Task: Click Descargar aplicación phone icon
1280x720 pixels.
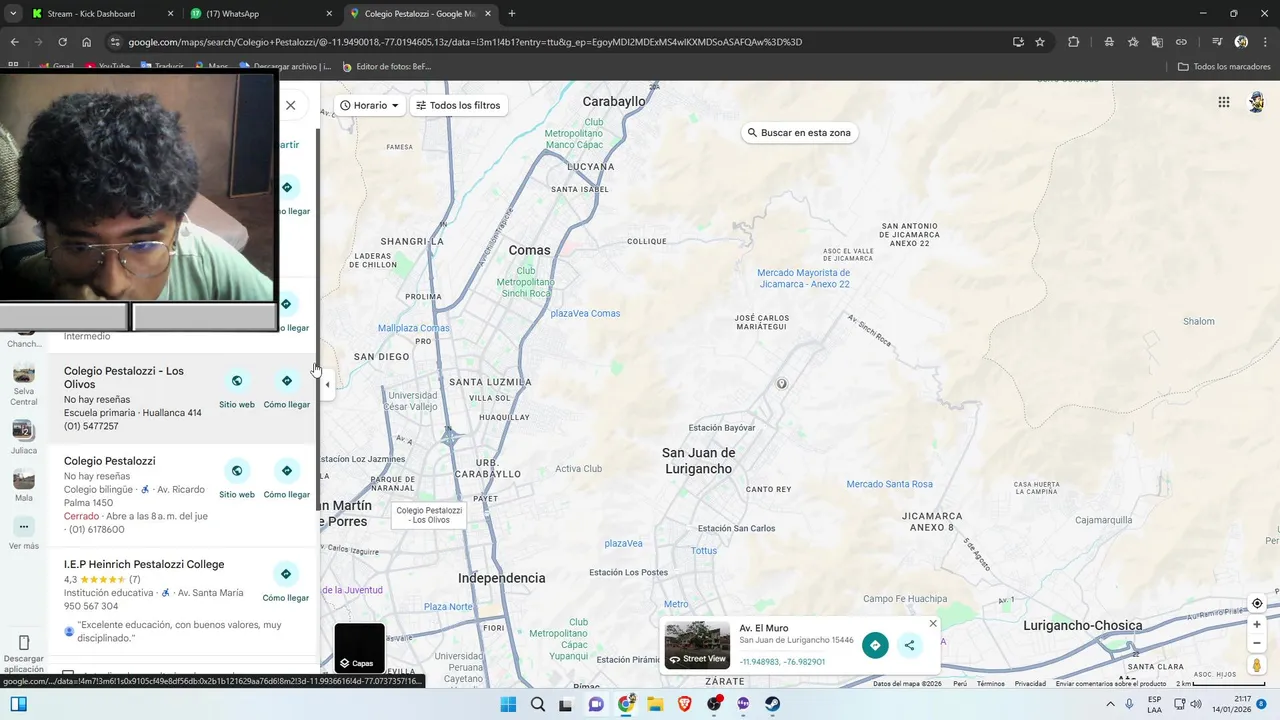Action: tap(24, 643)
